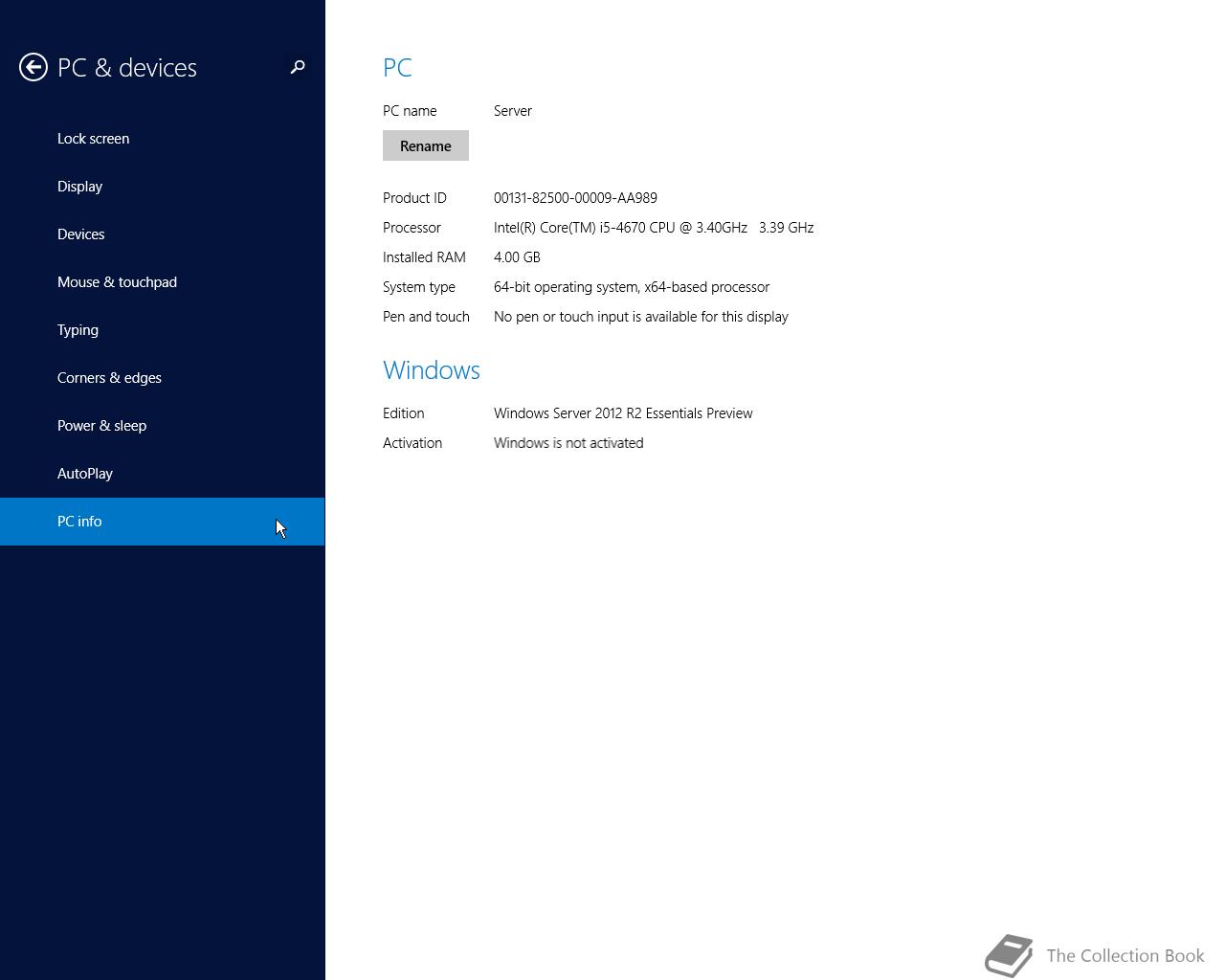The image size is (1225, 980).
Task: Open Corners & edges settings
Action: point(163,378)
